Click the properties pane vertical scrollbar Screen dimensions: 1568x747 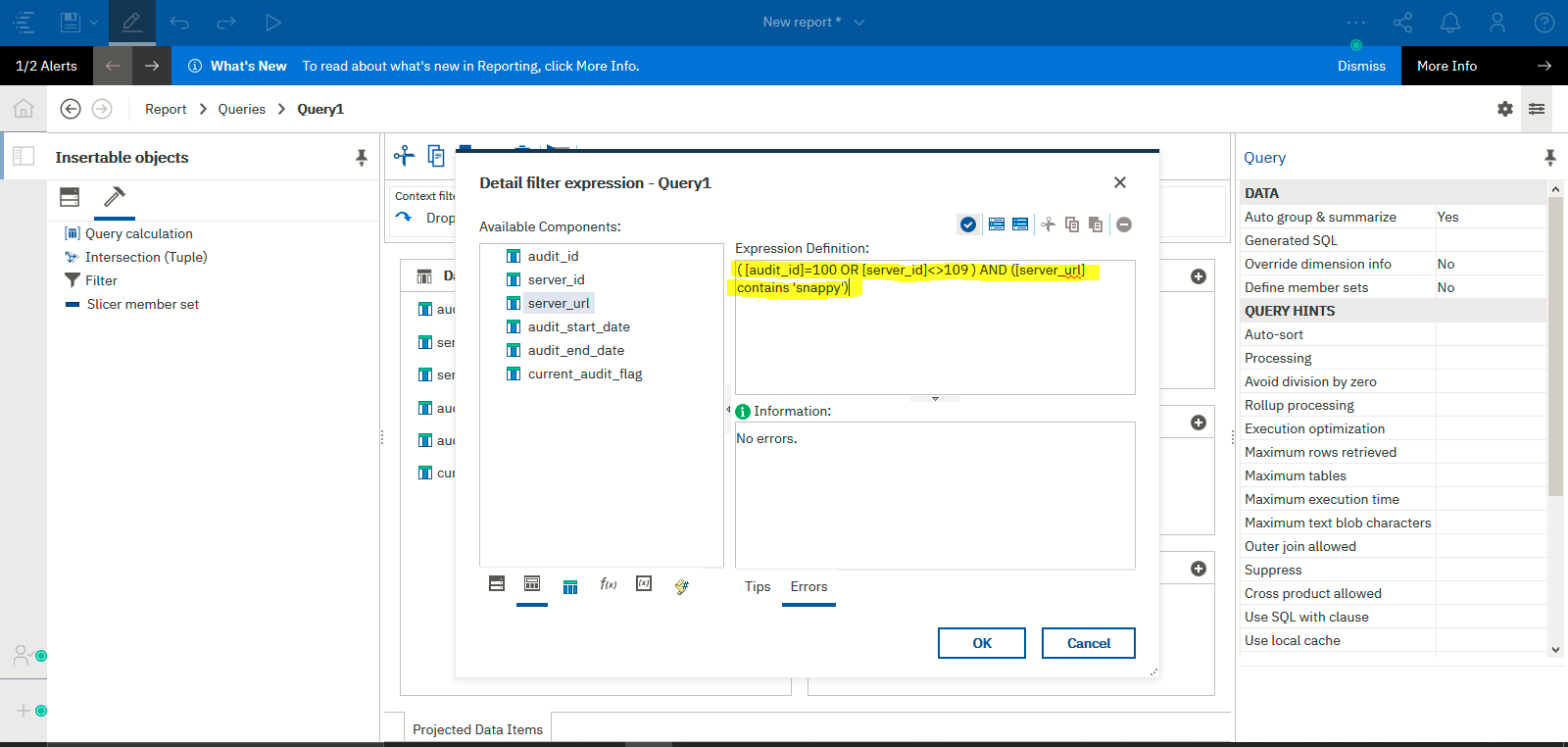(1555, 346)
